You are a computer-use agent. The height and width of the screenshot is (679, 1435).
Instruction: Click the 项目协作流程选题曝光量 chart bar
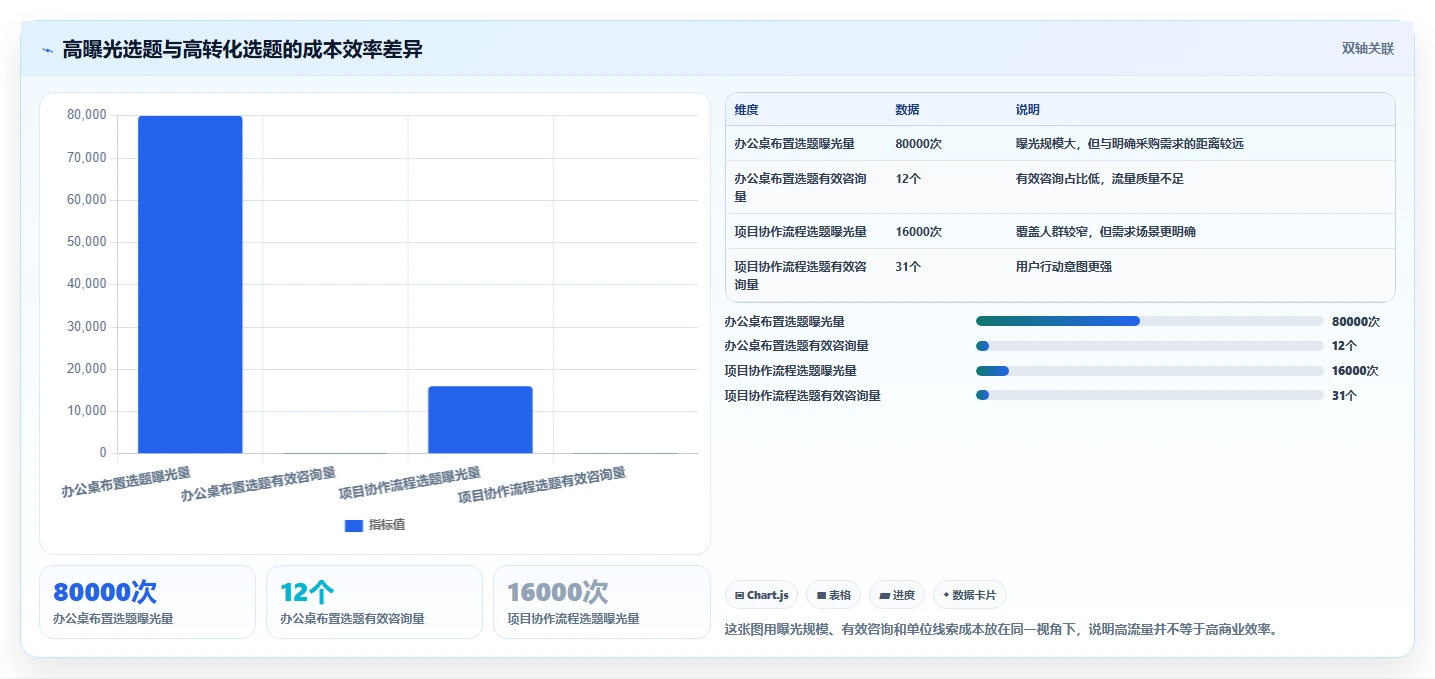coord(480,420)
